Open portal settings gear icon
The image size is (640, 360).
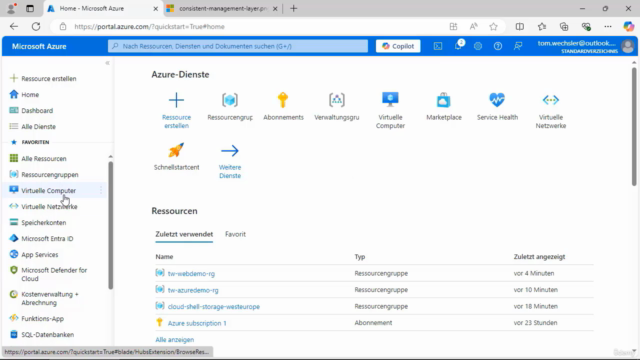tap(478, 46)
